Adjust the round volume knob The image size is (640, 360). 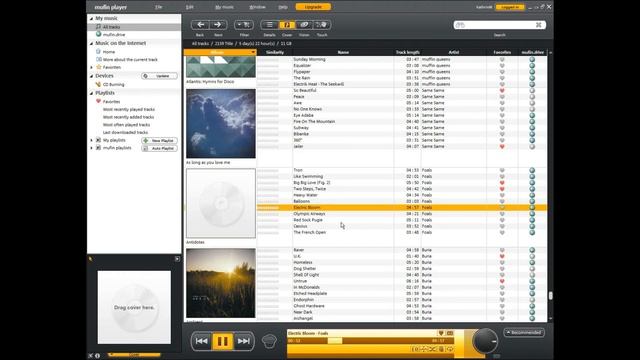[485, 340]
